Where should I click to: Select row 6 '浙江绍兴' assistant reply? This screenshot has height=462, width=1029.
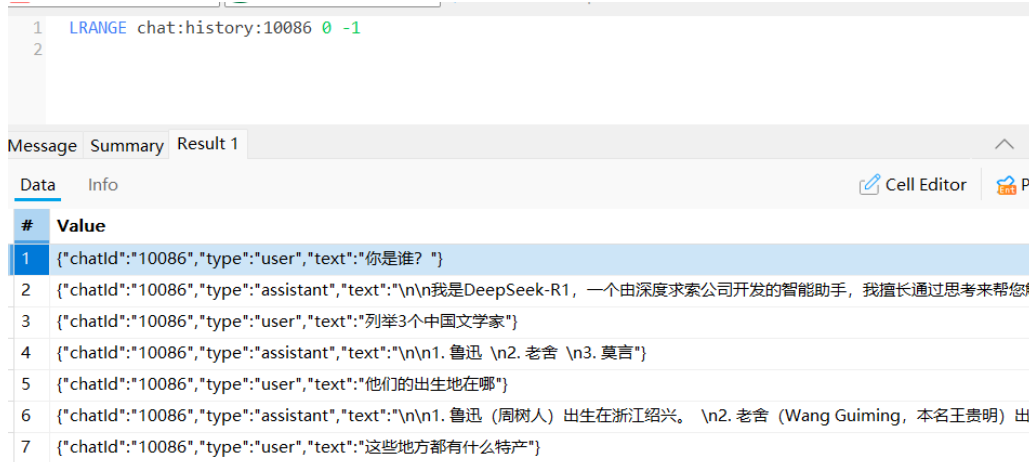(539, 415)
